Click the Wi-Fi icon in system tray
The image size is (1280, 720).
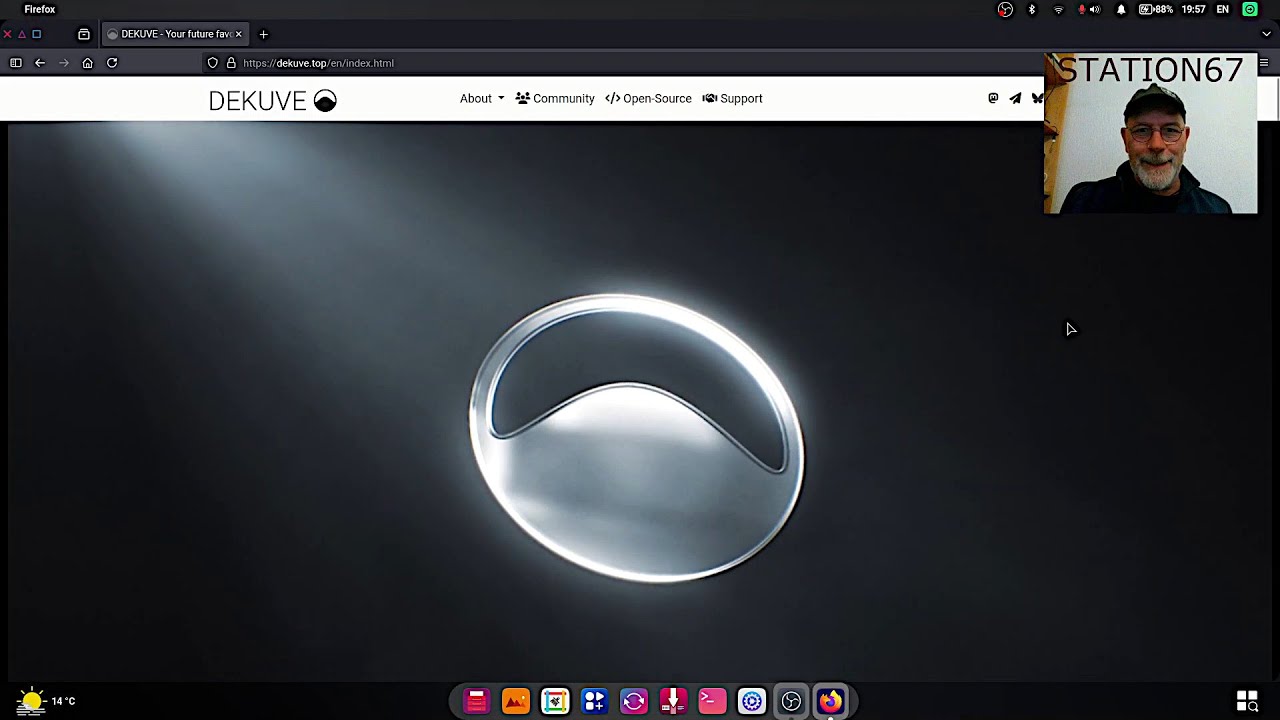pos(1059,9)
